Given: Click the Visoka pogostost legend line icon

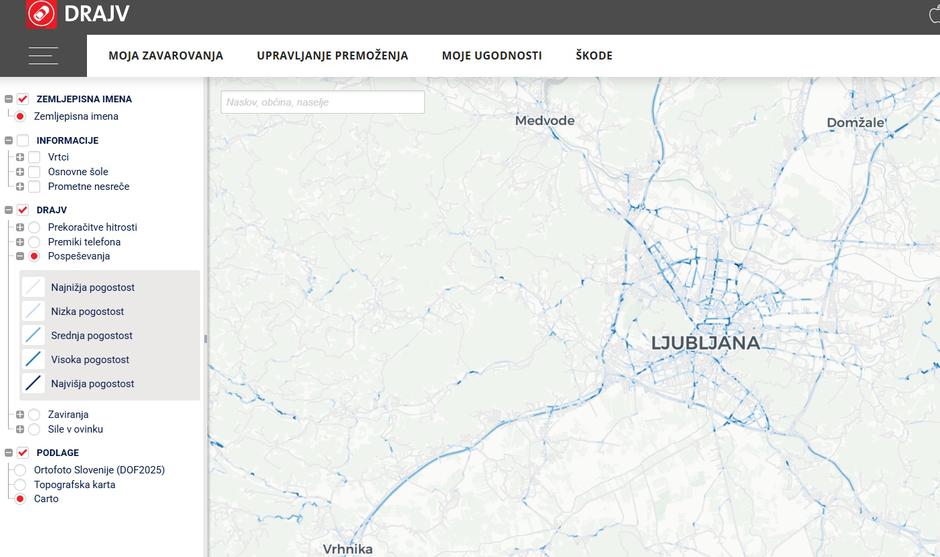Looking at the screenshot, I should pos(34,359).
